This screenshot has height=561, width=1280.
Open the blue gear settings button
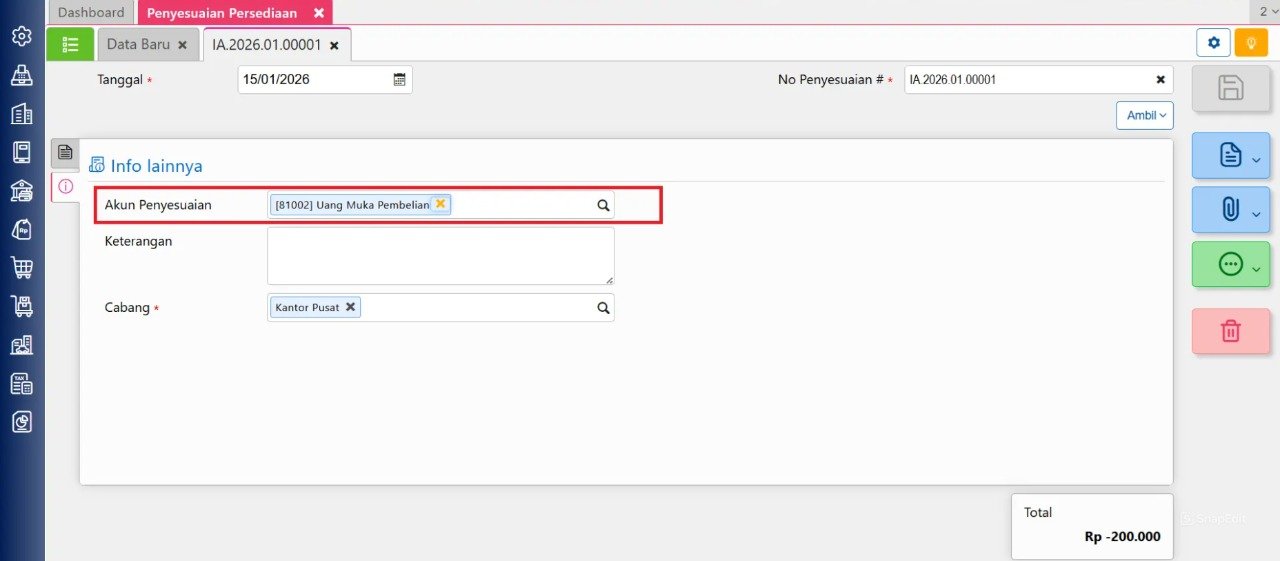pos(1214,42)
